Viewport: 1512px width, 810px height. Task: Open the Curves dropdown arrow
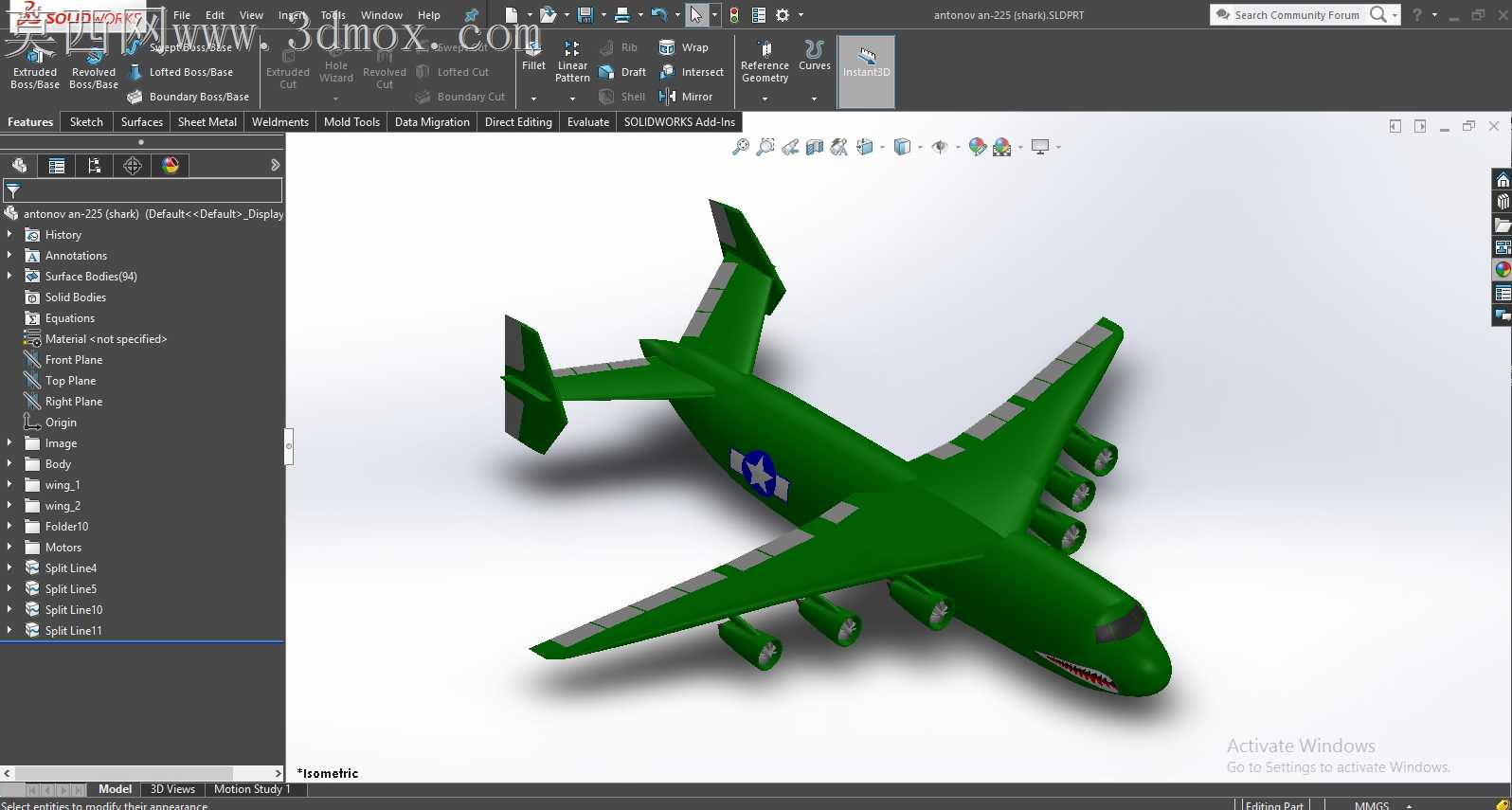pos(814,99)
